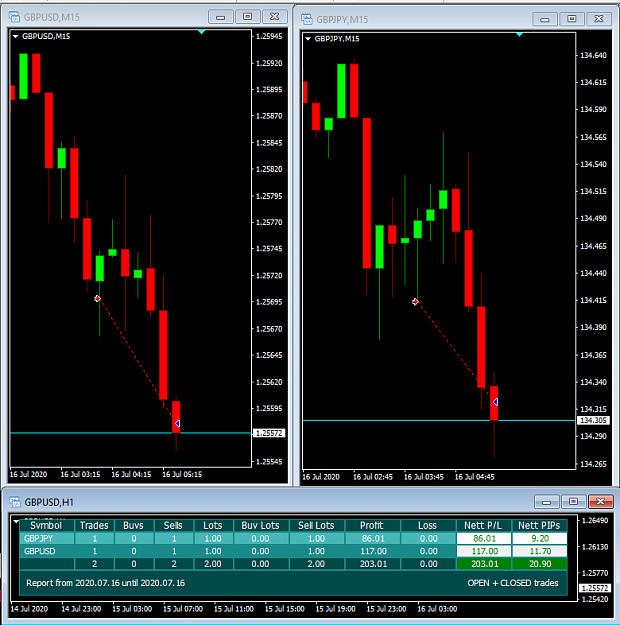620x625 pixels.
Task: Click the GBPJPY Nett P/L value 86.01
Action: click(484, 539)
